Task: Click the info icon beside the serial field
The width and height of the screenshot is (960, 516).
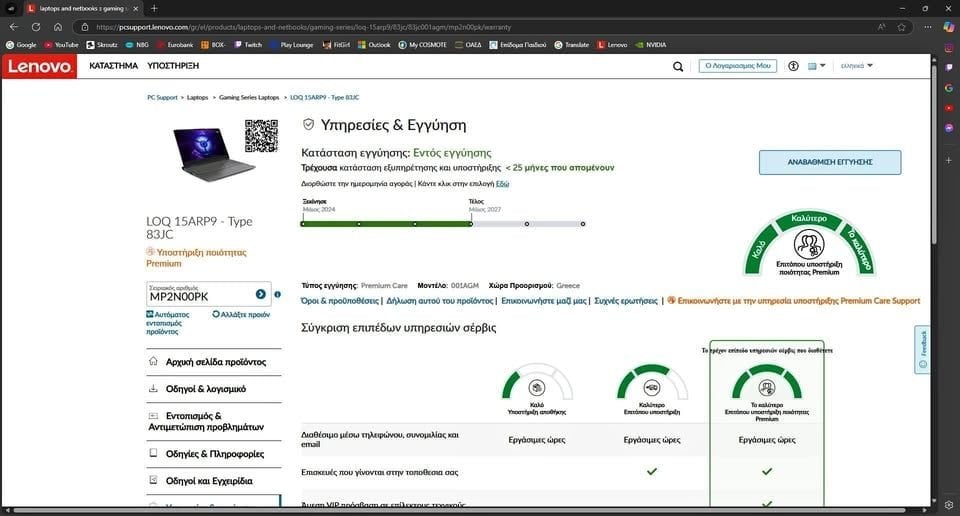Action: [277, 294]
